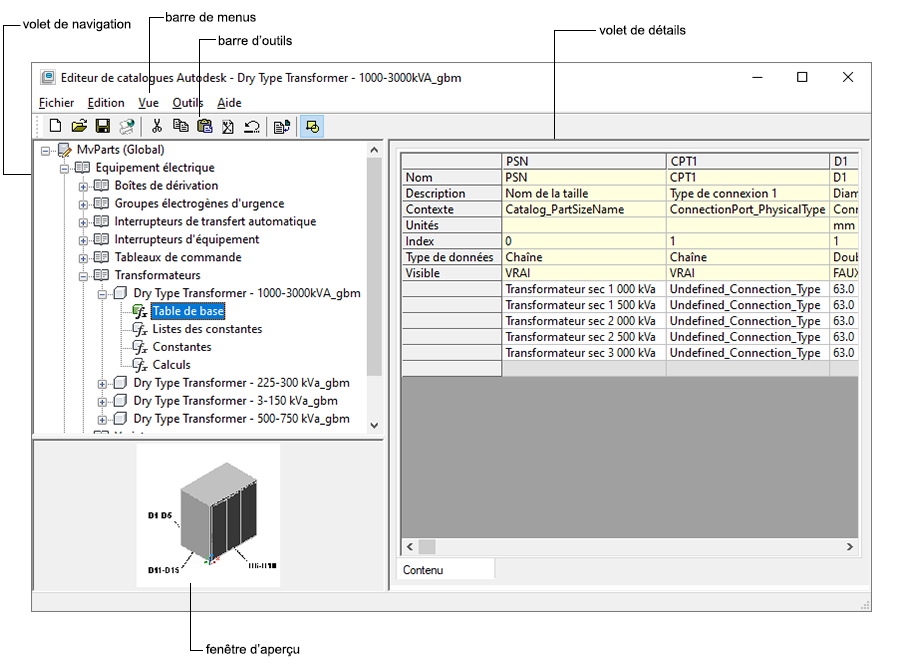This screenshot has height=669, width=904.
Task: Expand Dry Type Transformer 500-750 kVa_gbm node
Action: click(x=102, y=420)
